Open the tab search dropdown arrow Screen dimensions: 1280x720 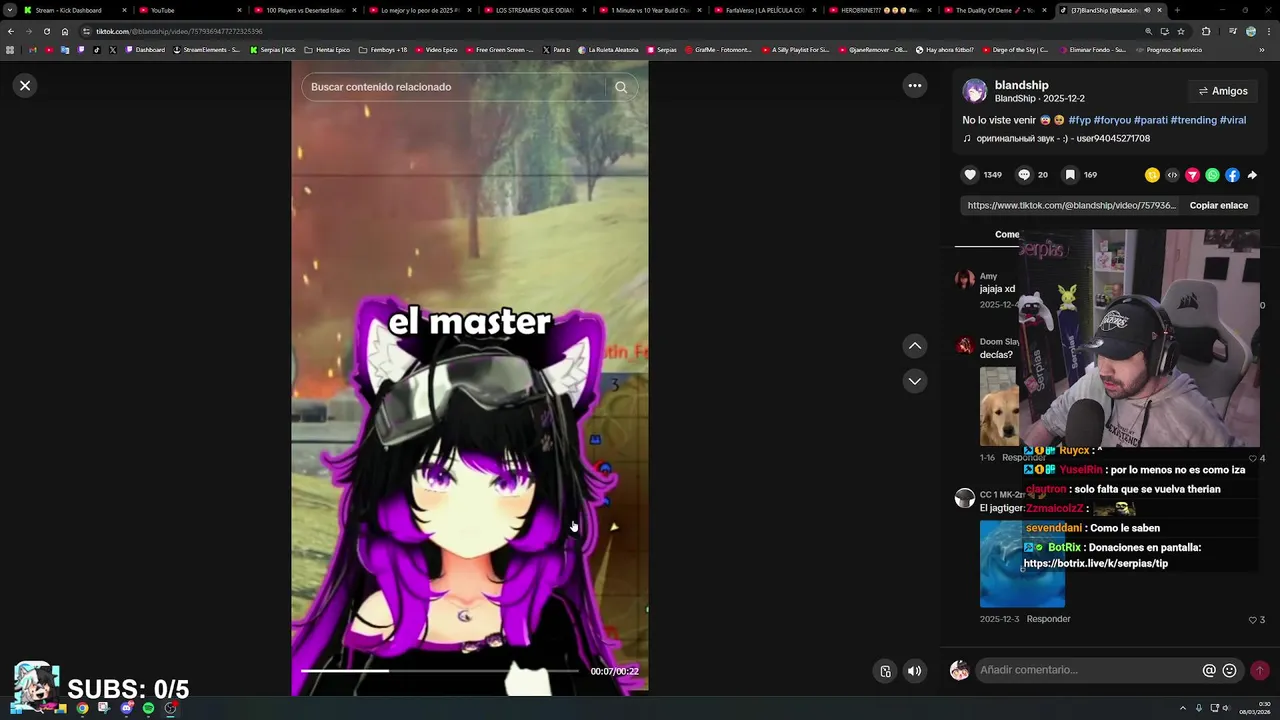point(9,10)
